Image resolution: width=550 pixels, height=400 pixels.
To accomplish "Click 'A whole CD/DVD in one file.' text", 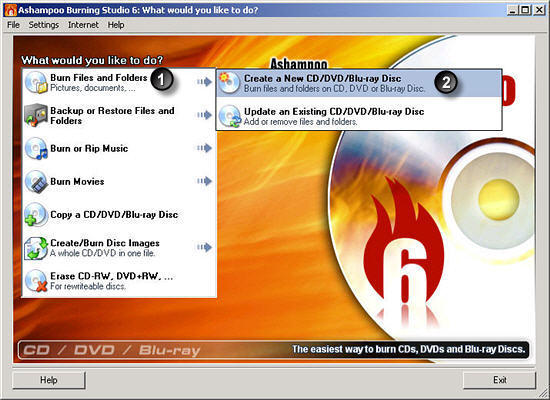I will coord(102,253).
